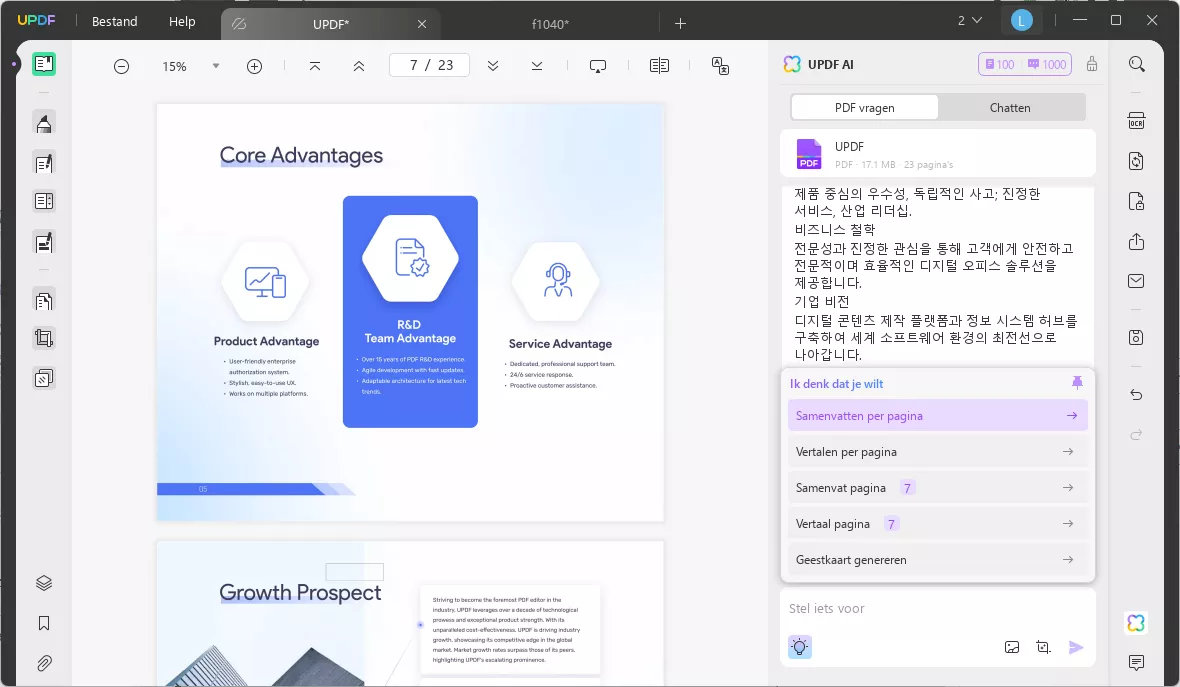Expand the zoom level dropdown
The width and height of the screenshot is (1180, 687).
216,66
